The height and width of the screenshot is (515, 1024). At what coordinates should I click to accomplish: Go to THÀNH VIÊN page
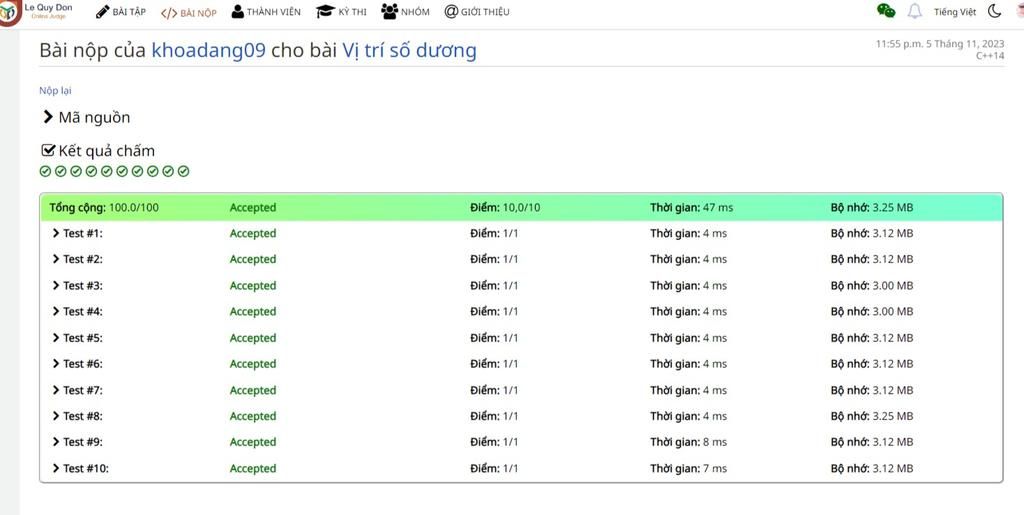pyautogui.click(x=274, y=12)
